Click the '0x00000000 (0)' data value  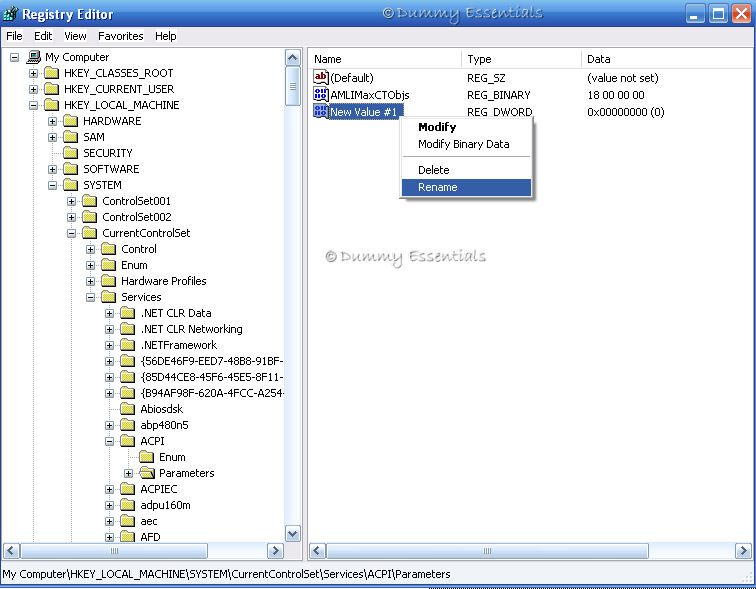tap(626, 112)
